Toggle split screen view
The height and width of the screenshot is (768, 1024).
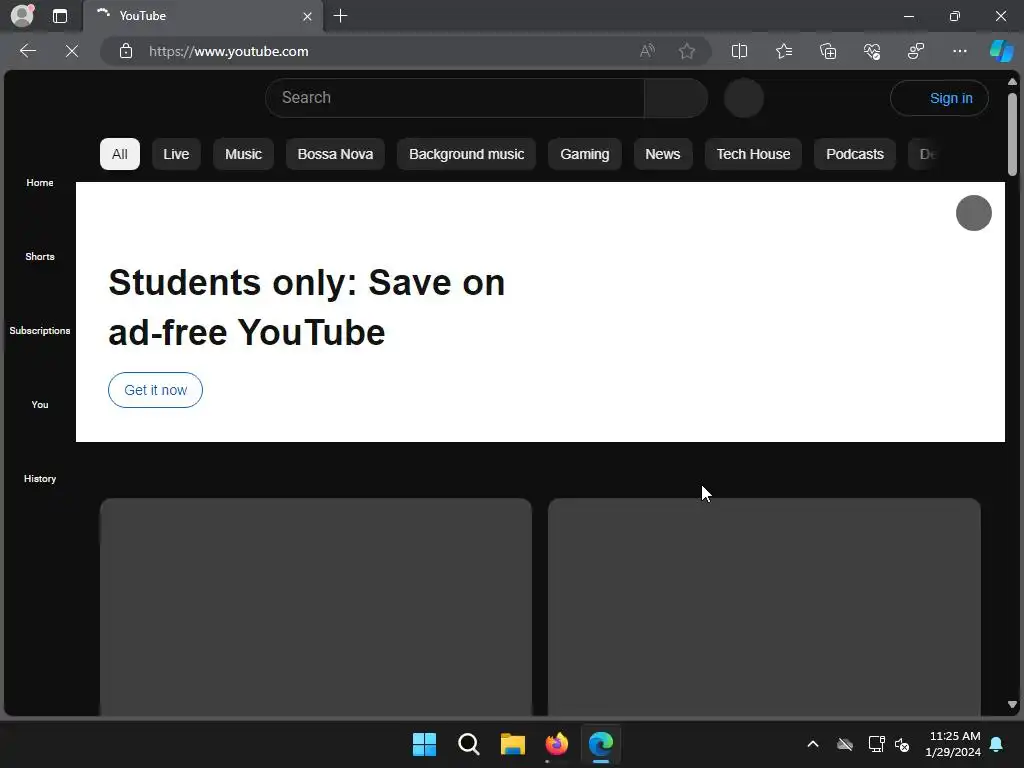point(739,51)
